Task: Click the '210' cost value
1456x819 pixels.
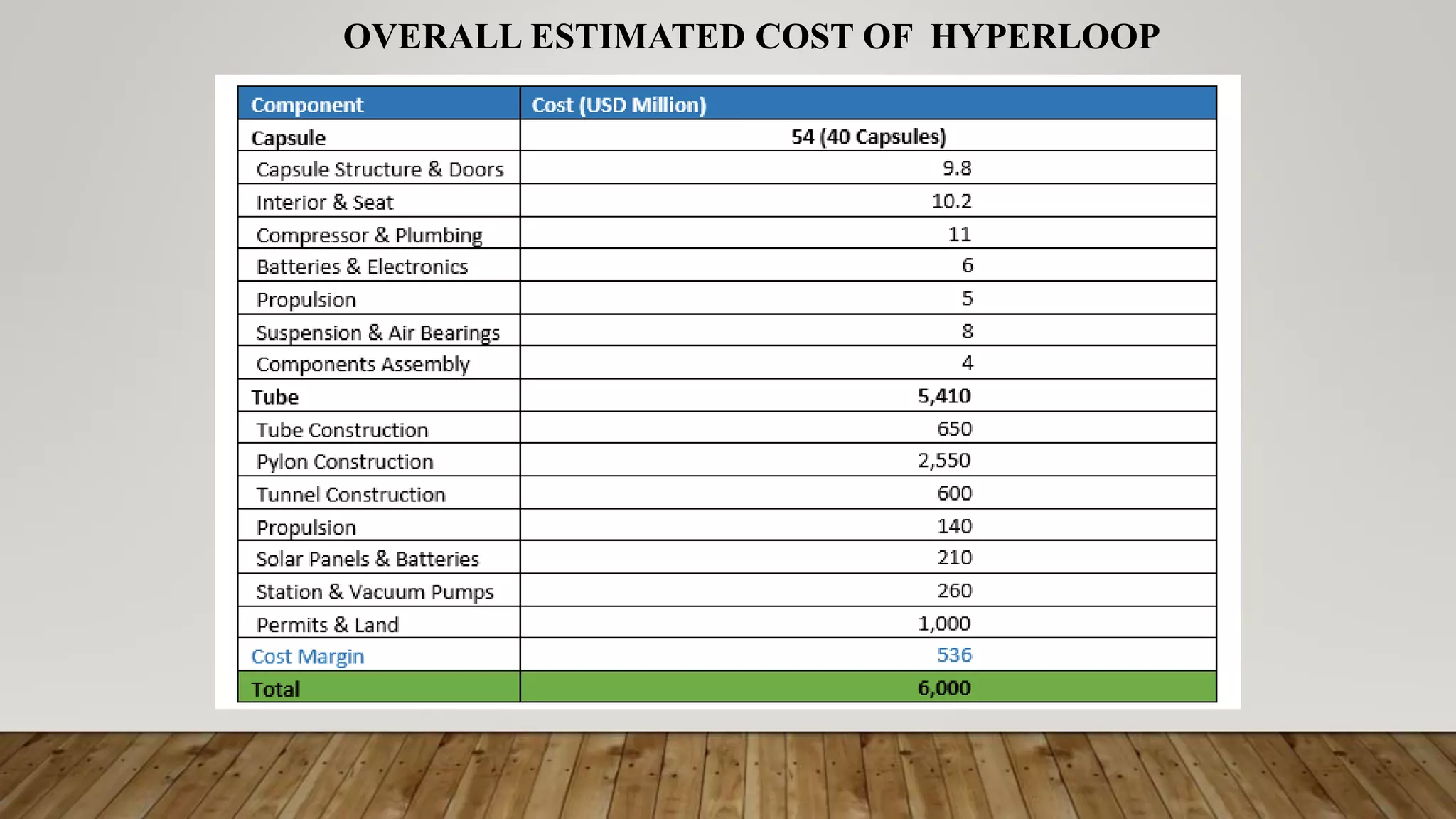Action: click(954, 557)
